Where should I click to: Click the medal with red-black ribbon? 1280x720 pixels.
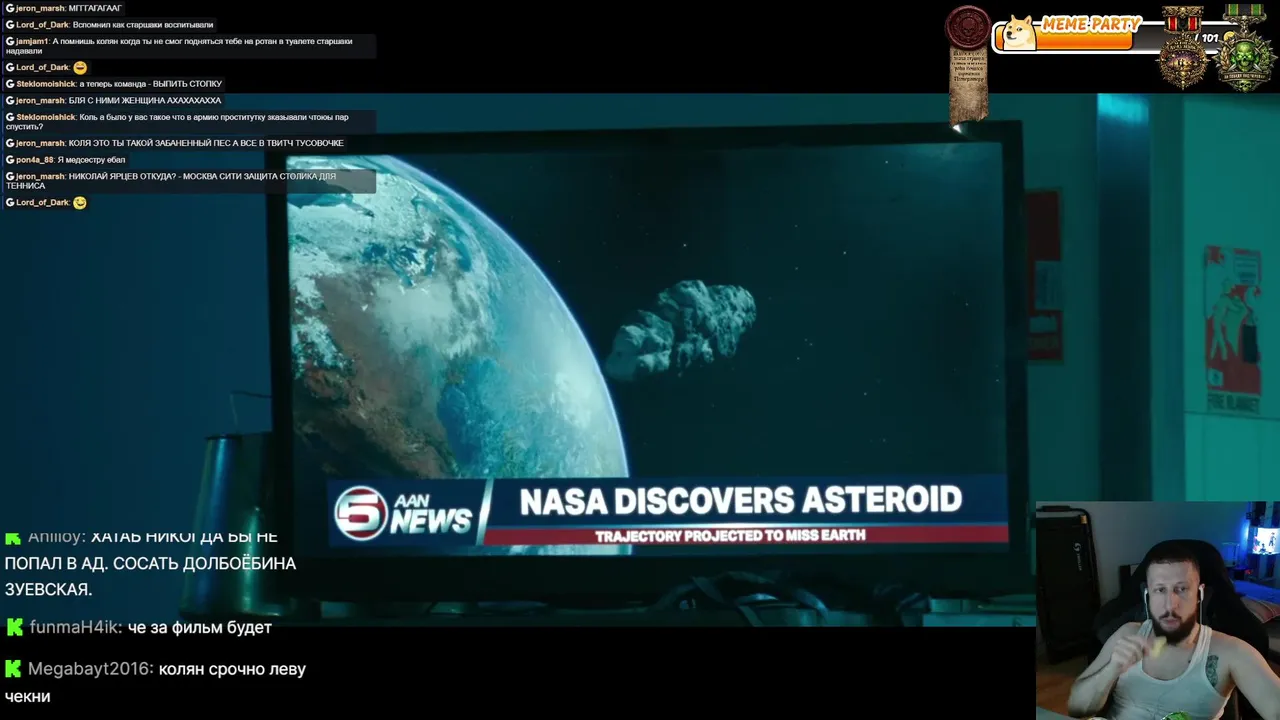1183,47
